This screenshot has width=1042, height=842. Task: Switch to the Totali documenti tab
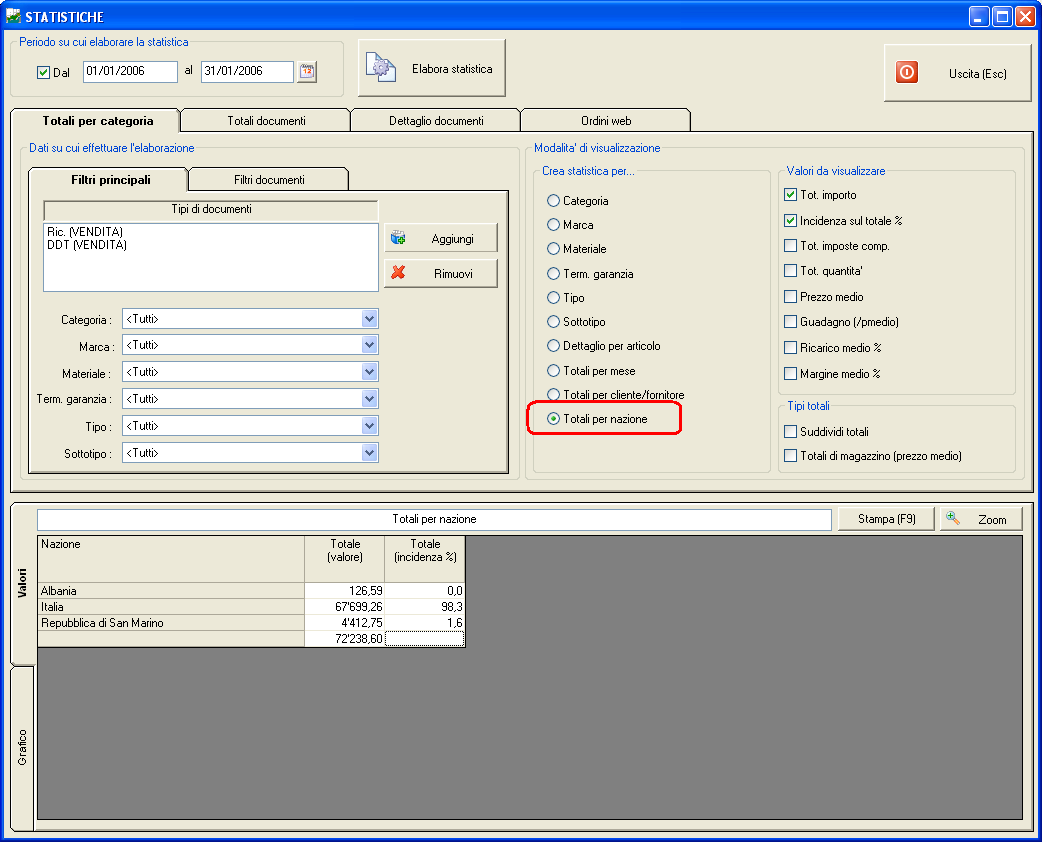(266, 121)
